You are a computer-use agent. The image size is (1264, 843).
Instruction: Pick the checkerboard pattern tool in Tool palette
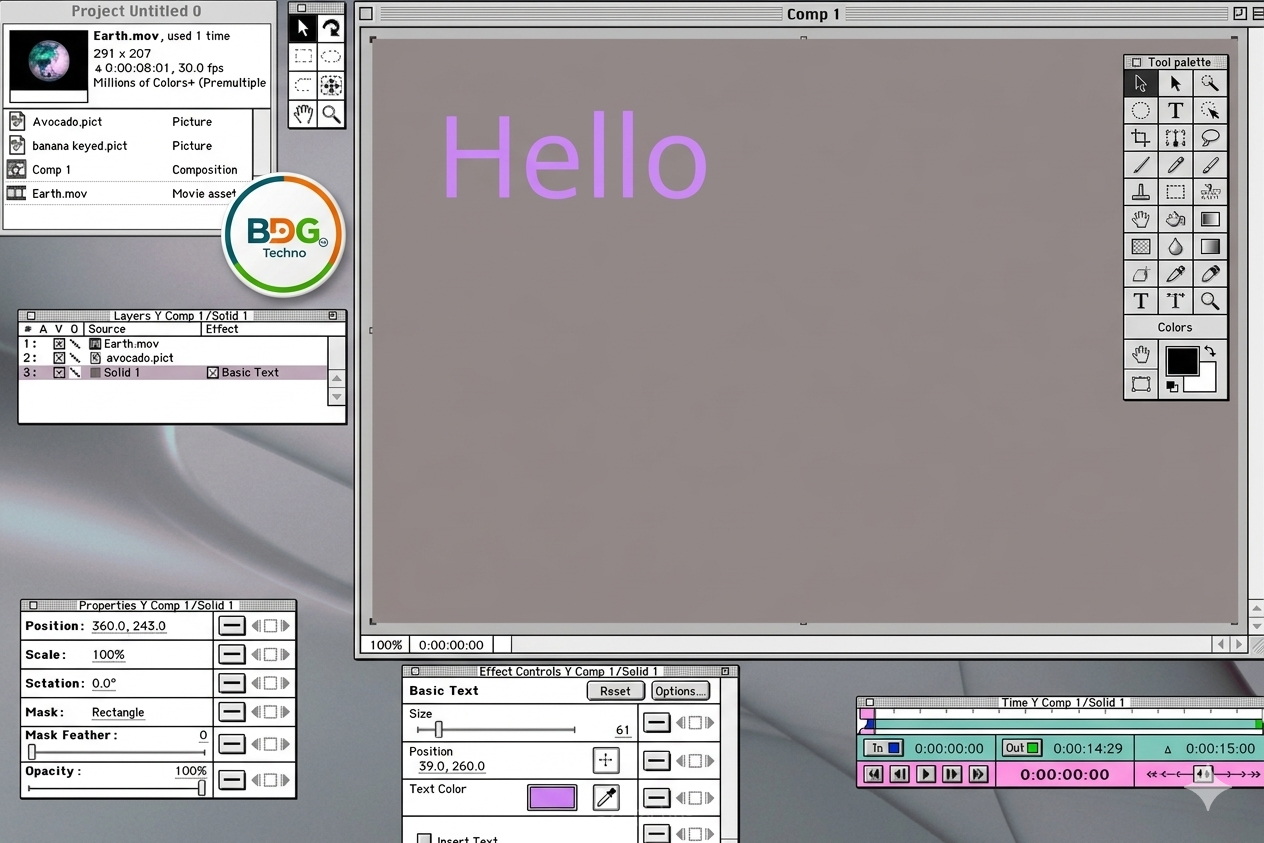1140,246
